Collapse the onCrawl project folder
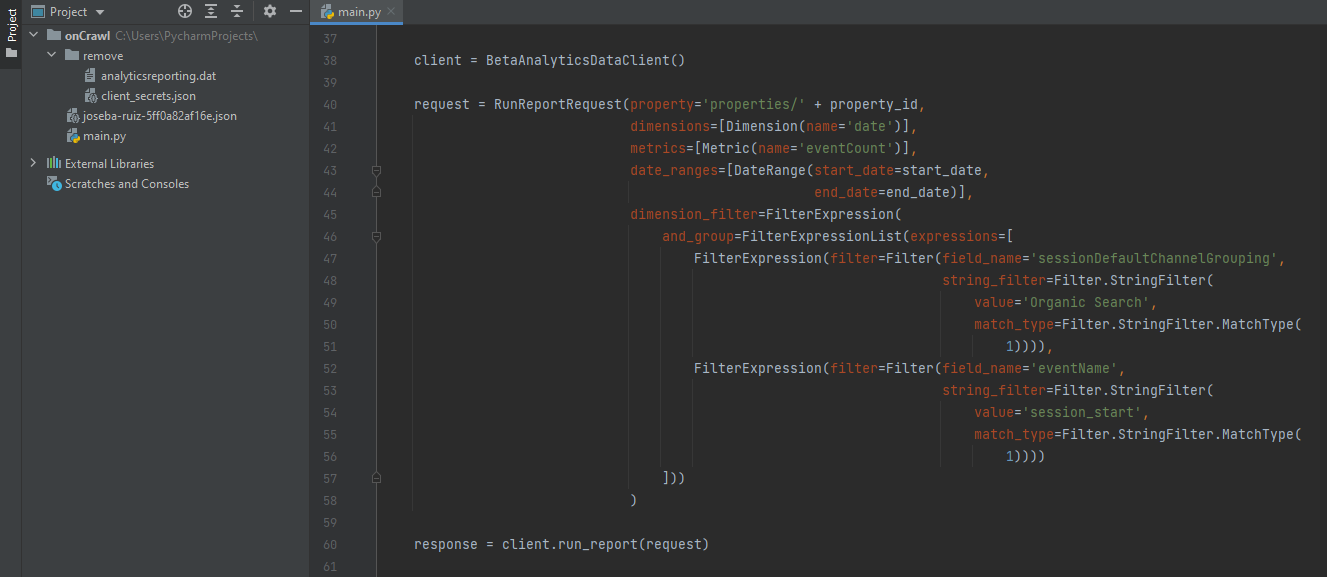 (x=33, y=34)
